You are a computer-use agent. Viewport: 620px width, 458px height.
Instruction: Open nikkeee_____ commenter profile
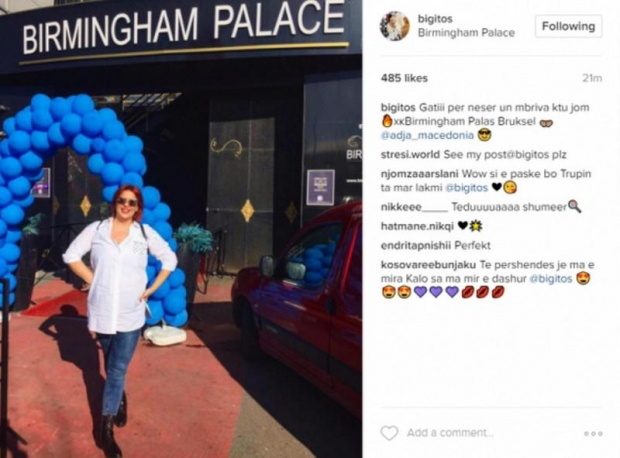[x=414, y=207]
